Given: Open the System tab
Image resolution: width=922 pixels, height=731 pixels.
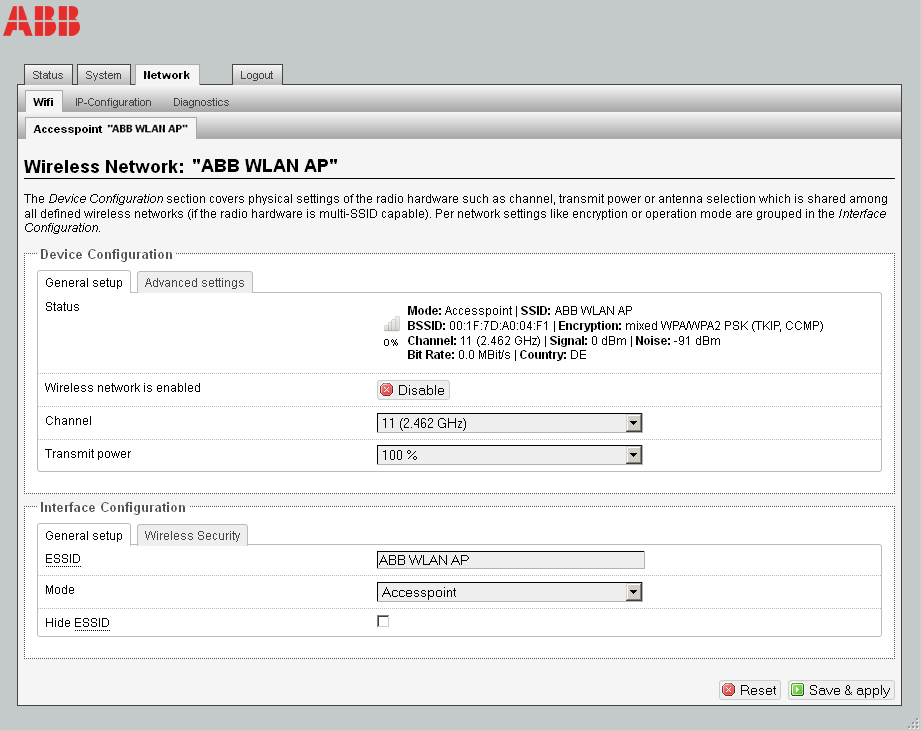Looking at the screenshot, I should (x=103, y=75).
